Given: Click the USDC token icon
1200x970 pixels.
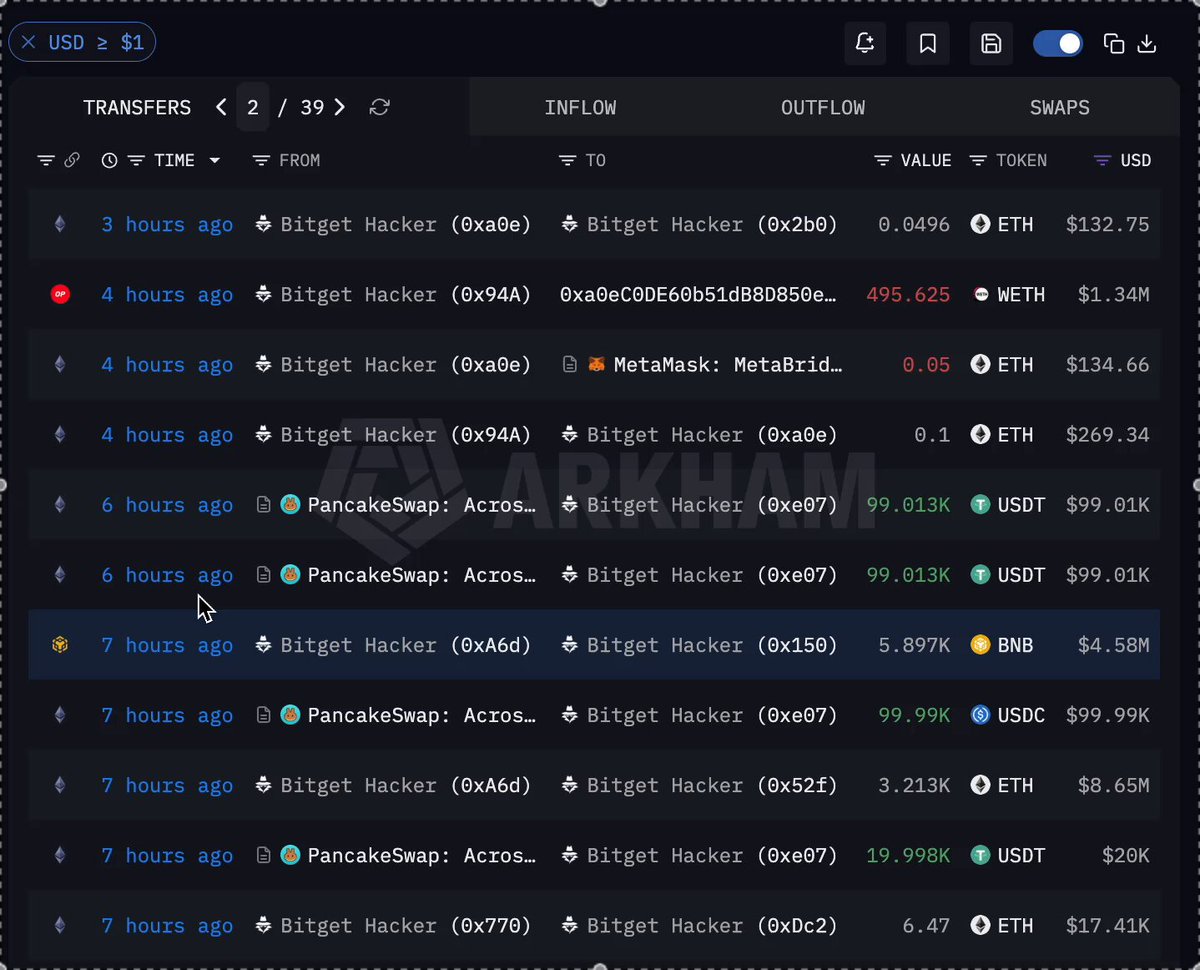Looking at the screenshot, I should [x=980, y=715].
